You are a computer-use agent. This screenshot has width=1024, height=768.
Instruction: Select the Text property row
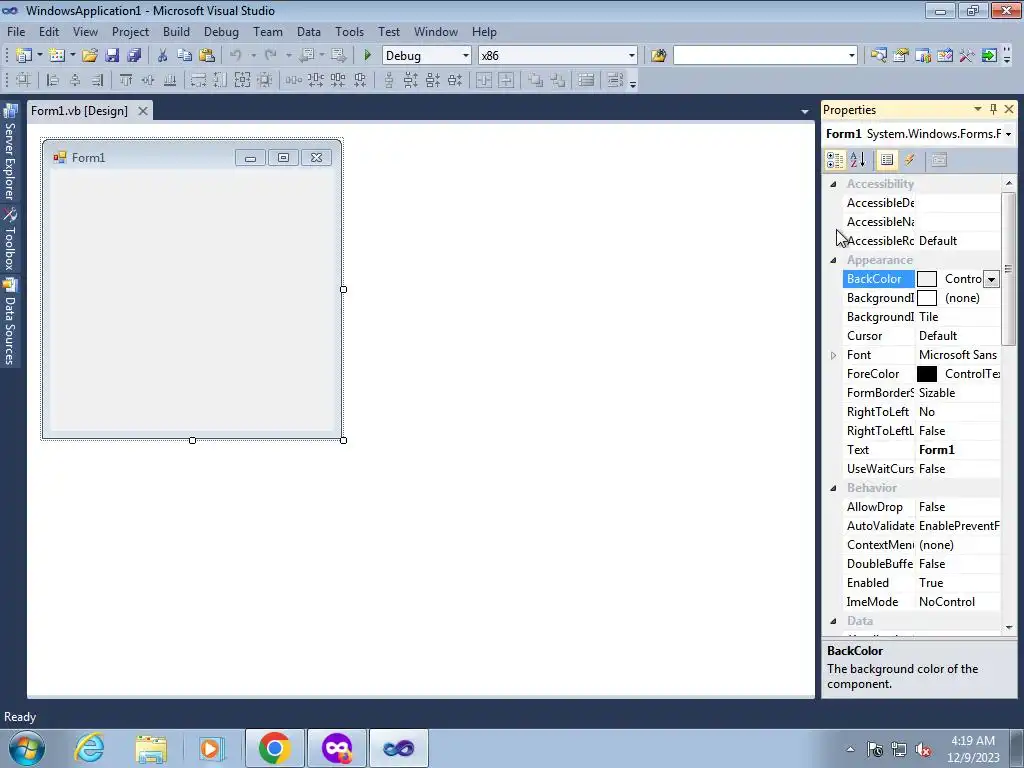point(921,450)
